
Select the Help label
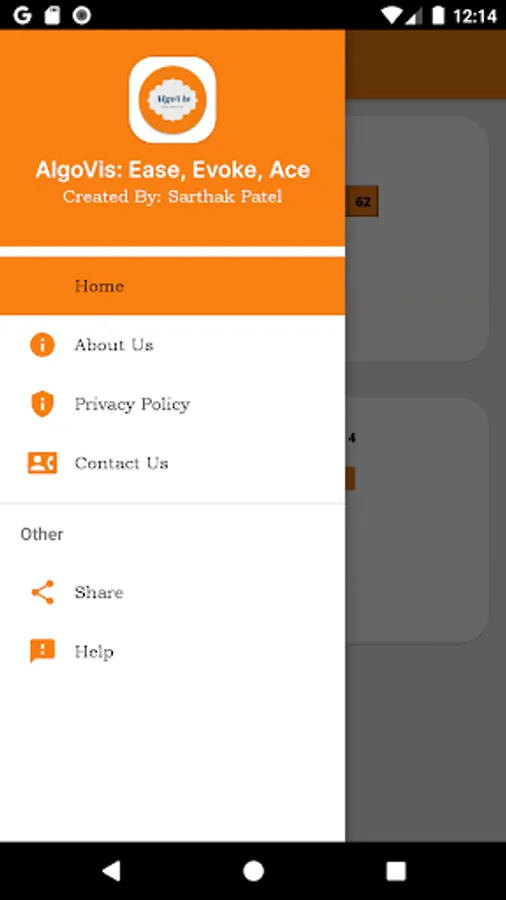click(94, 651)
